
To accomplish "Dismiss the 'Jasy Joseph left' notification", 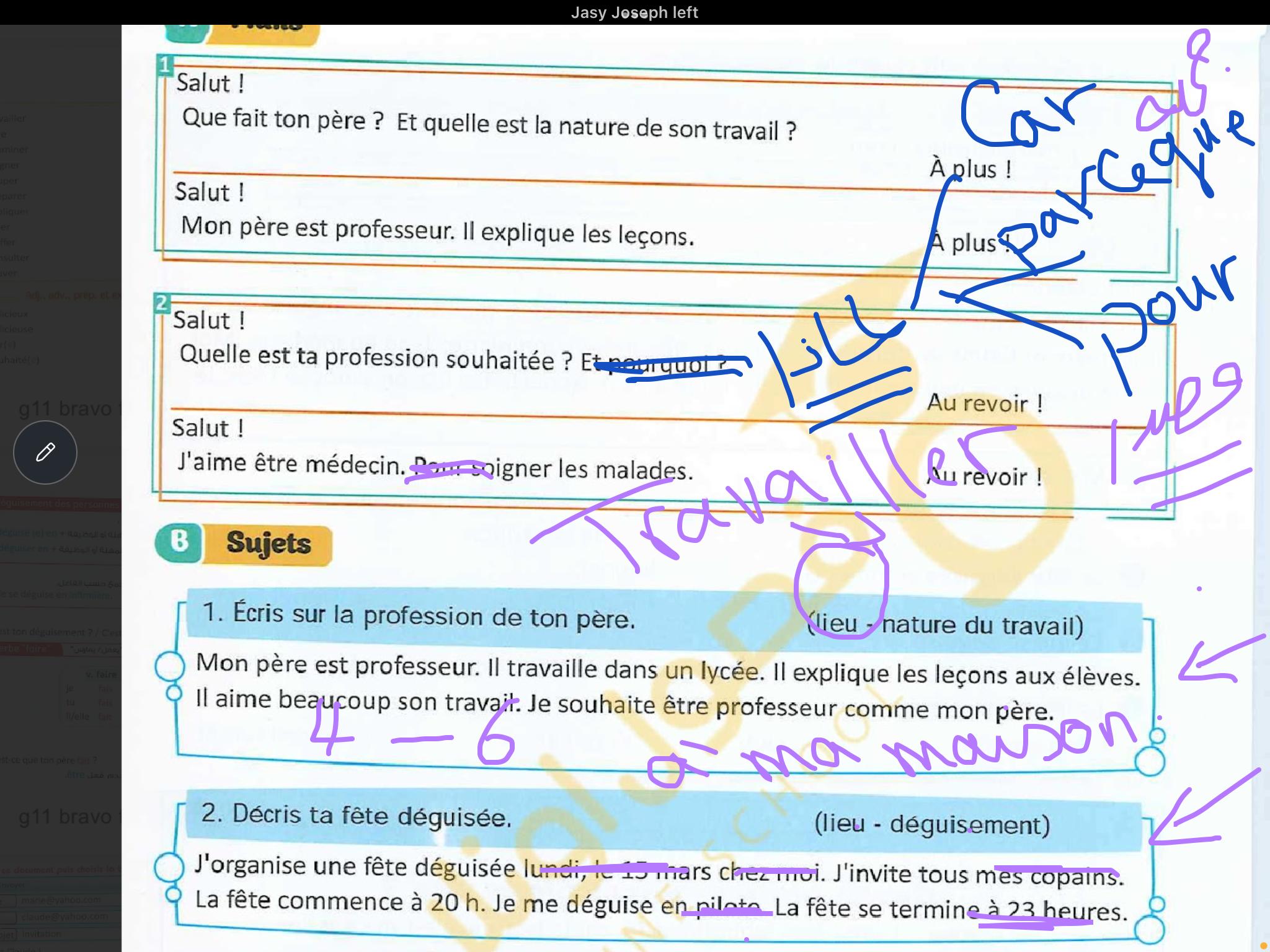I will [x=634, y=12].
